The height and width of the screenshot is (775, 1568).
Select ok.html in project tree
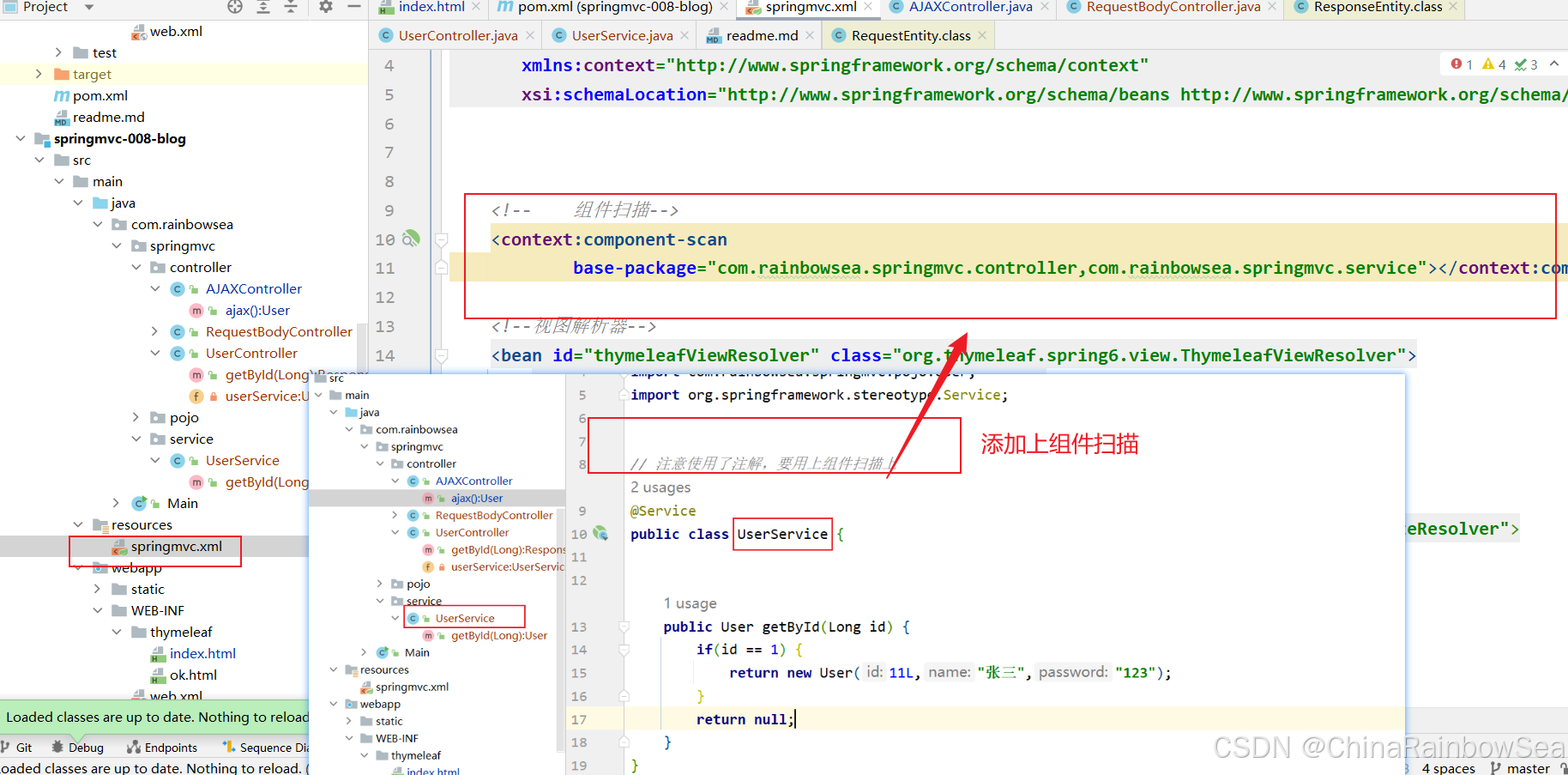click(193, 675)
